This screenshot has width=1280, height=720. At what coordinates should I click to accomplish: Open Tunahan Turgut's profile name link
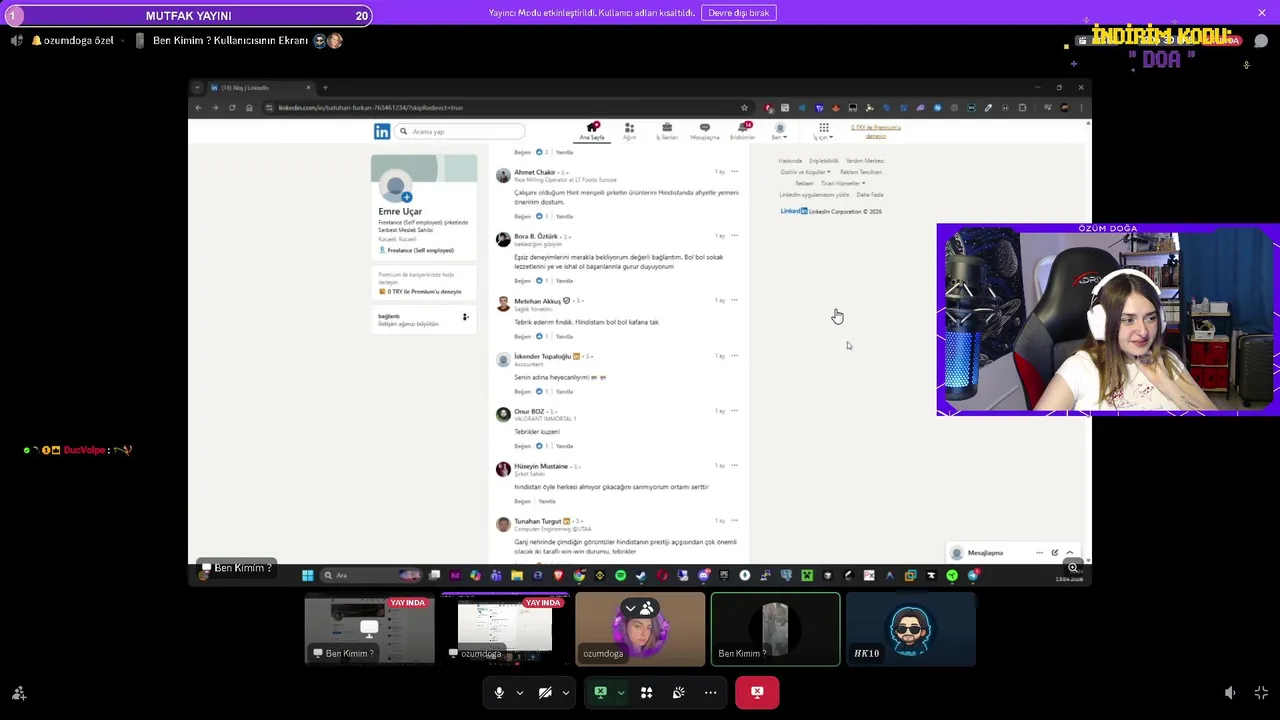click(x=538, y=521)
